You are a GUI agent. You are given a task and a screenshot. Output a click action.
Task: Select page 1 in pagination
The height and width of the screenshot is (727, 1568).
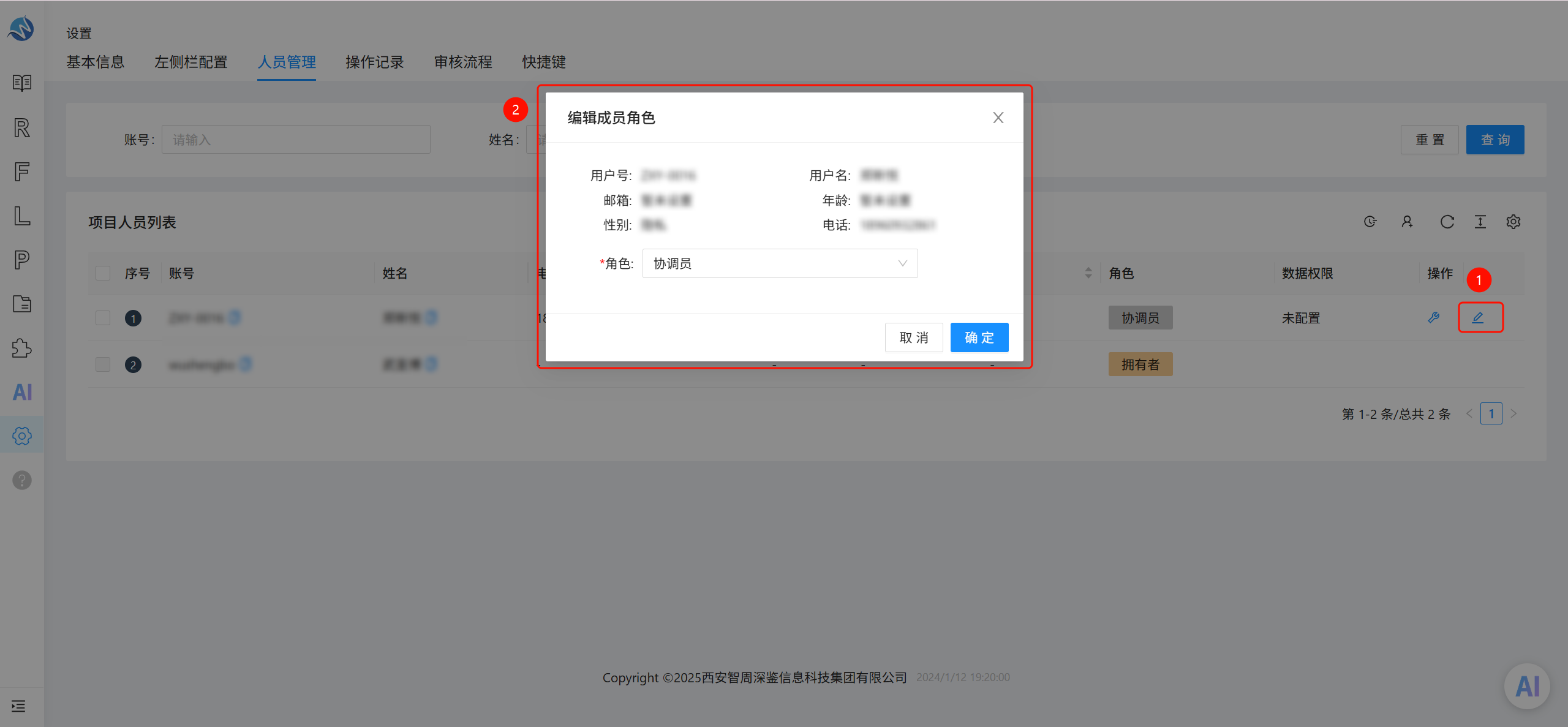click(1491, 414)
